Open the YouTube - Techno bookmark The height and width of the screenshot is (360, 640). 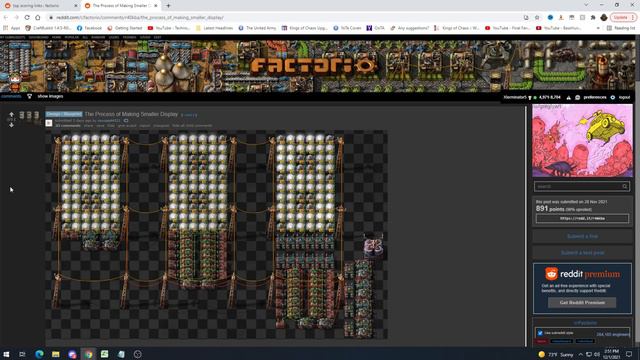[x=169, y=28]
